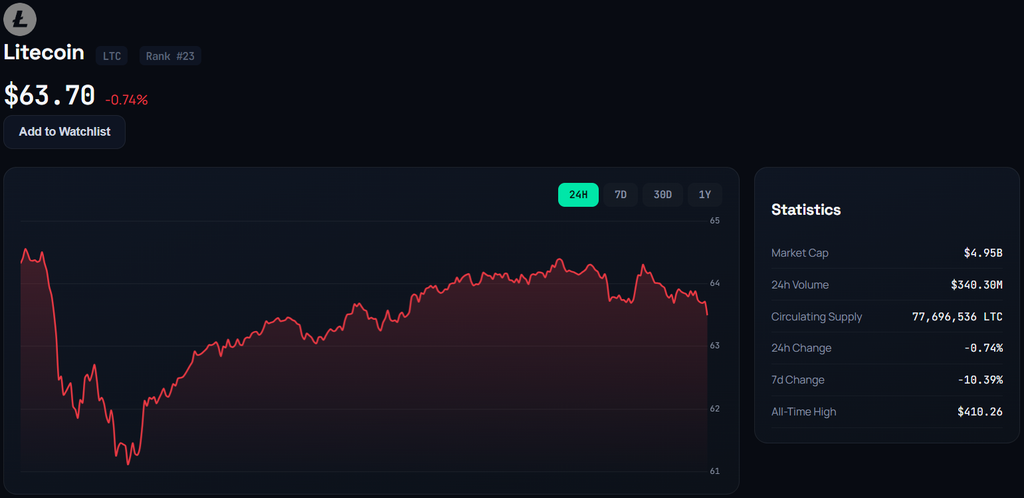This screenshot has height=498, width=1024.
Task: Click the 24h Volume label
Action: point(800,285)
